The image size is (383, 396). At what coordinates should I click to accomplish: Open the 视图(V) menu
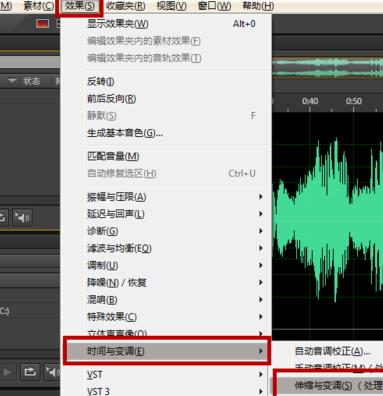[x=171, y=6]
